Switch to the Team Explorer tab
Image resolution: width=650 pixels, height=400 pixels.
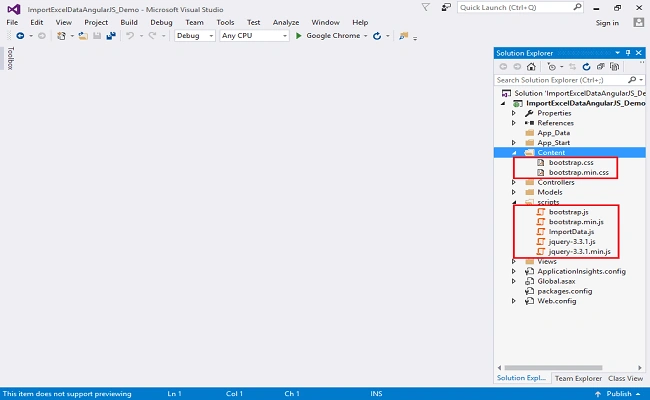578,378
